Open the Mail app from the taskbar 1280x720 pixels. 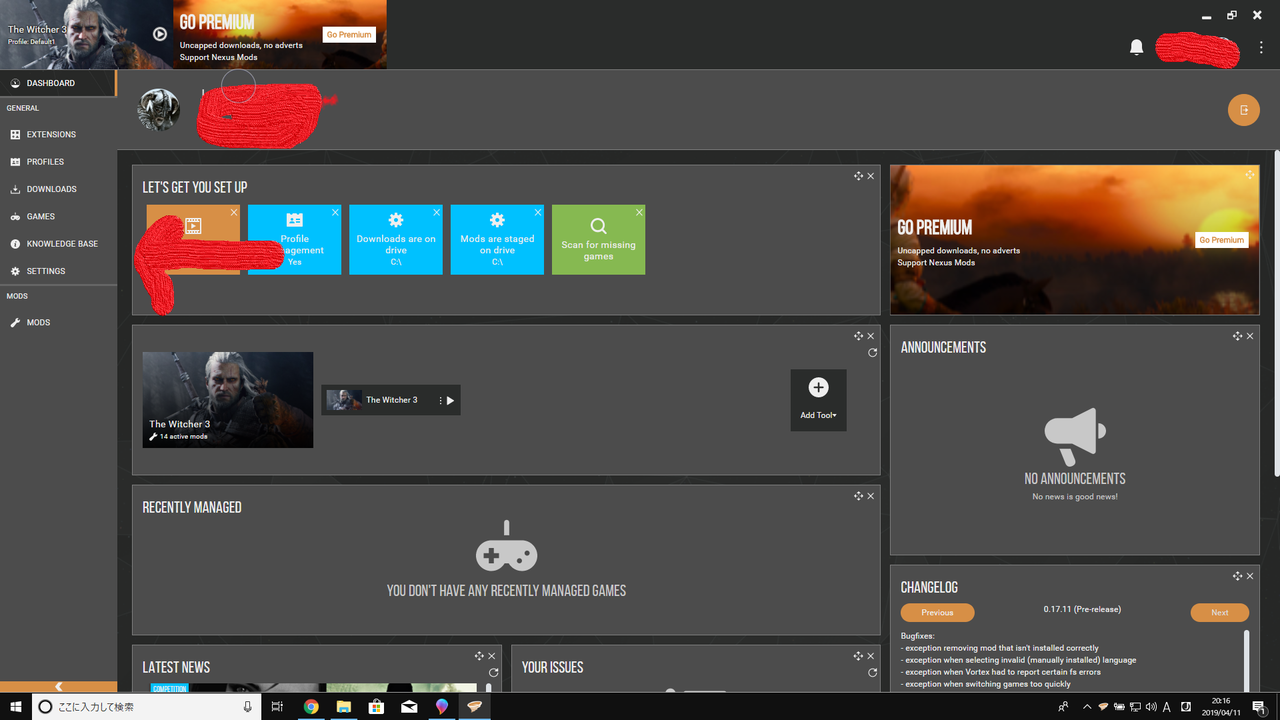[x=409, y=707]
